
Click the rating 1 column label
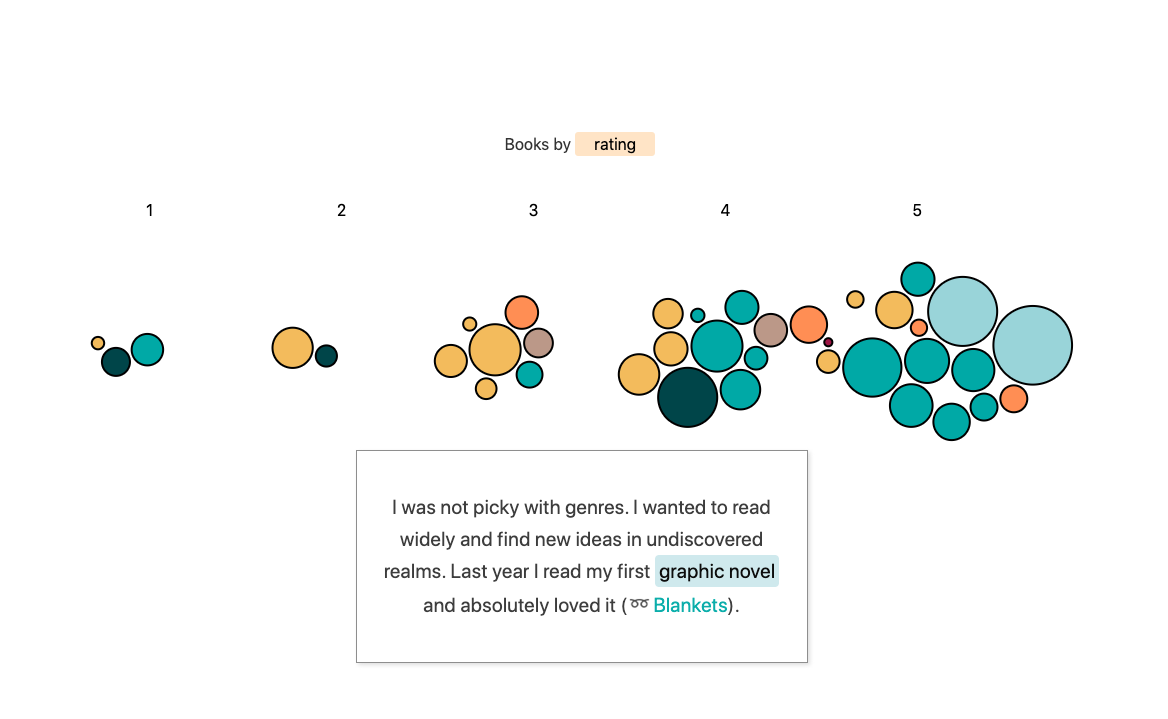tap(150, 210)
